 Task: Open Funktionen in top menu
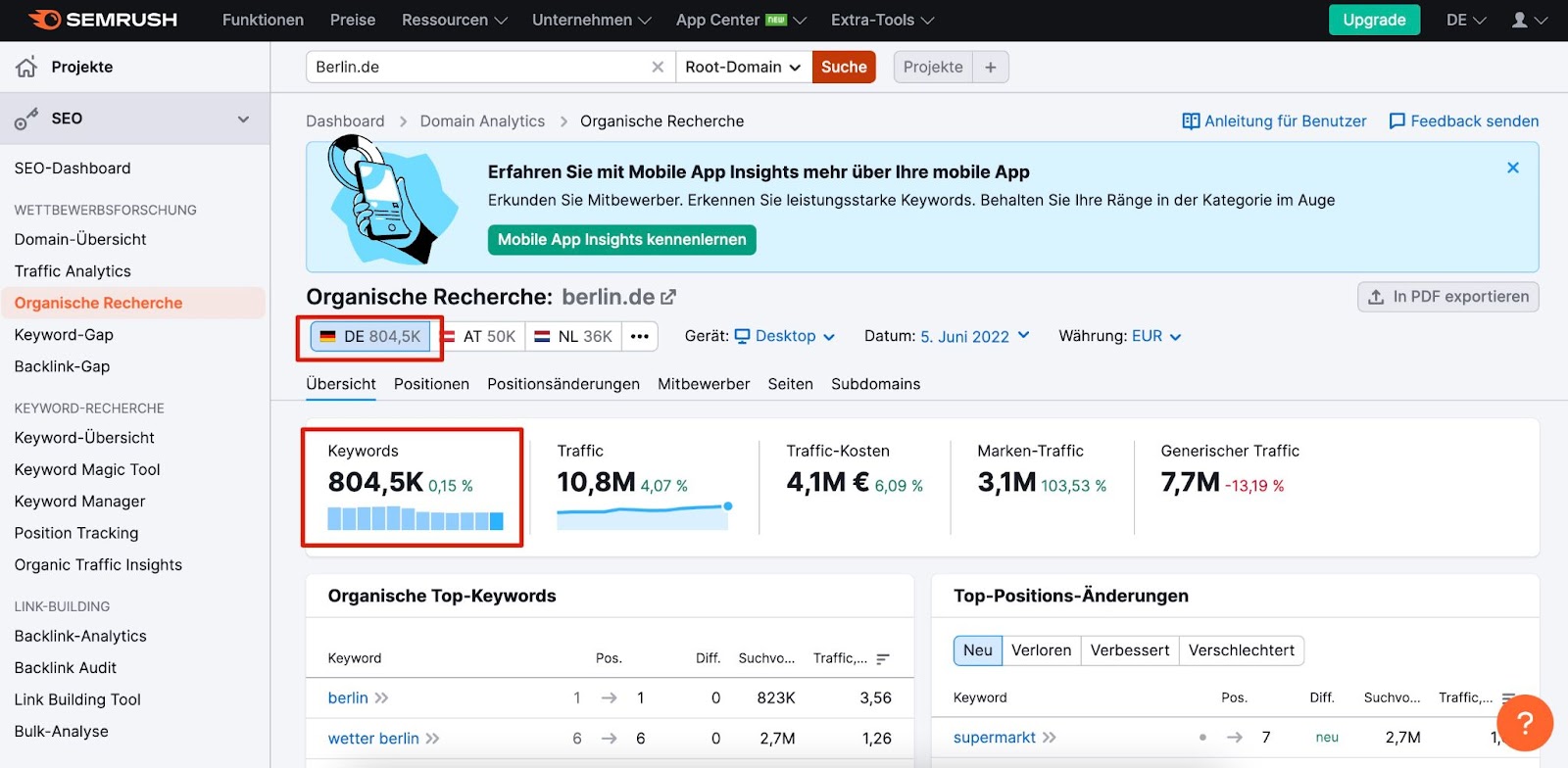pos(263,20)
